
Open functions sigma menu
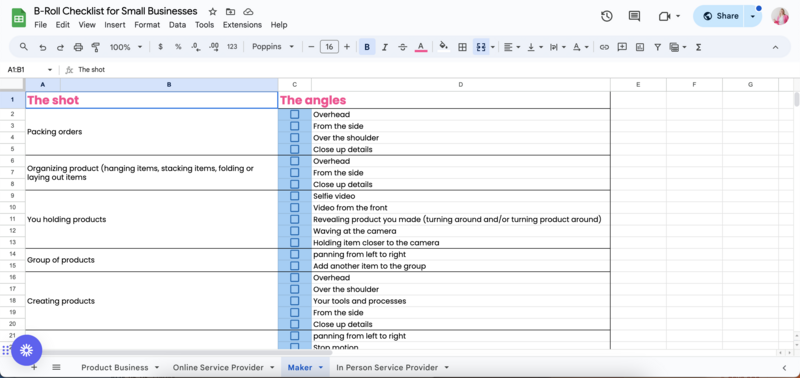(698, 47)
